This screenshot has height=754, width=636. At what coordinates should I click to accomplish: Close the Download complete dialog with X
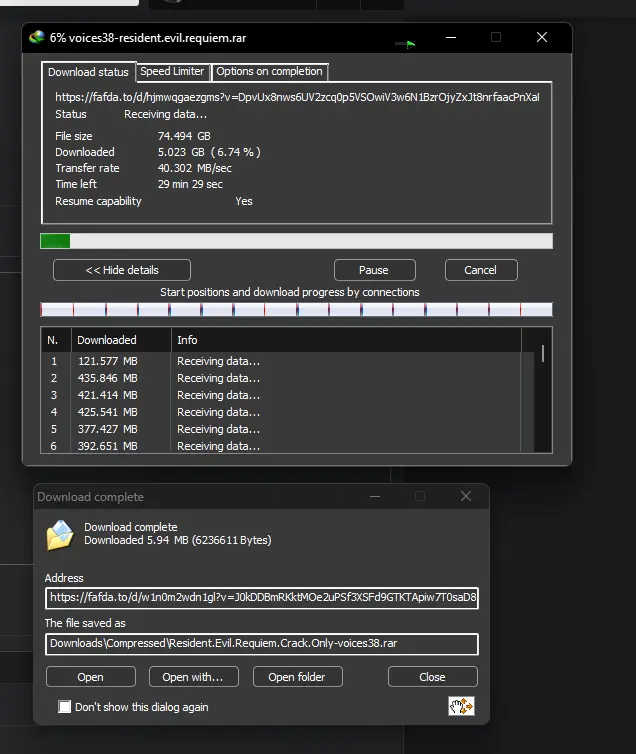466,496
